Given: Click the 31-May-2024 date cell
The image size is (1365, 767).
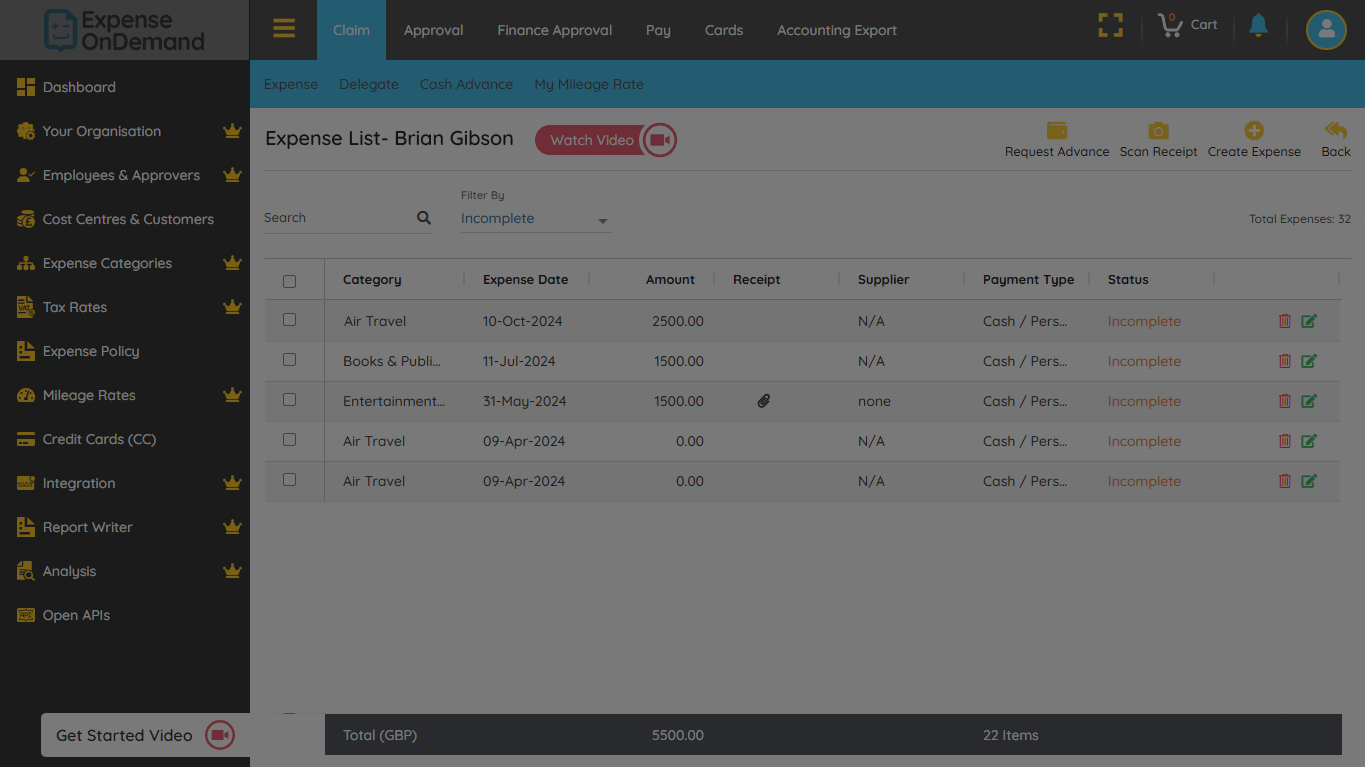Looking at the screenshot, I should 525,401.
